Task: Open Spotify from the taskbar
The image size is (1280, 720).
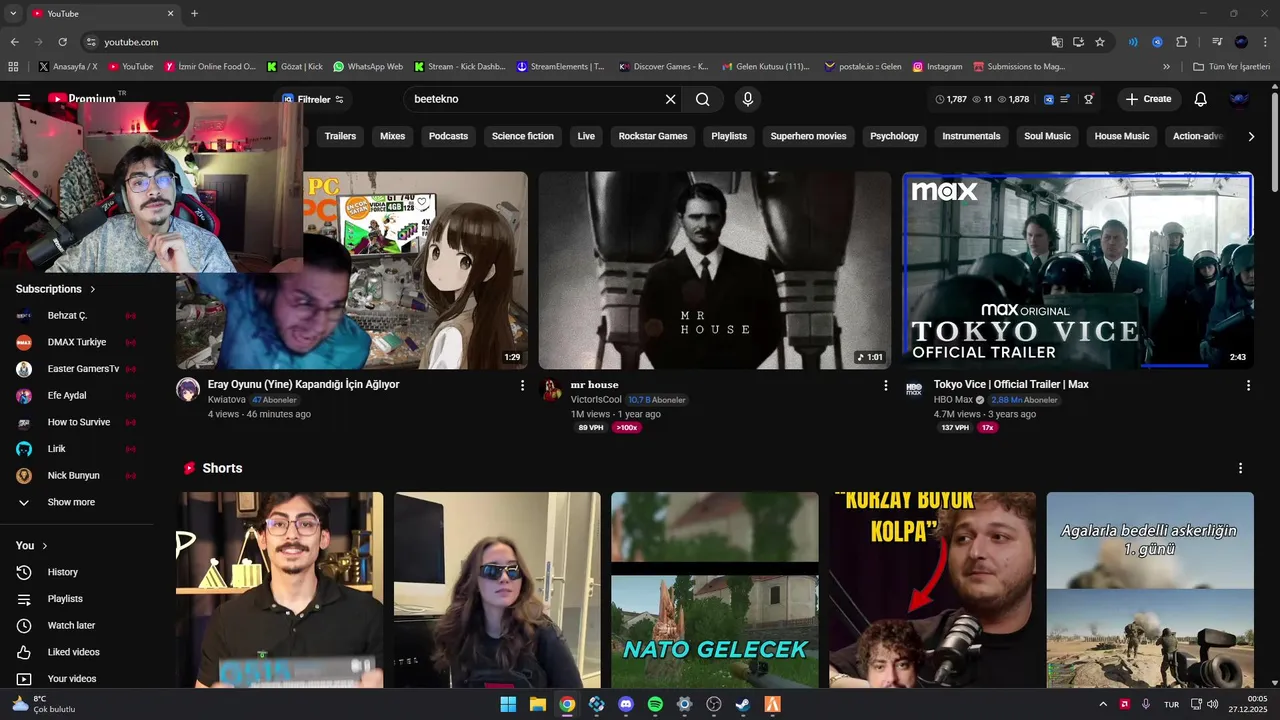Action: [655, 704]
